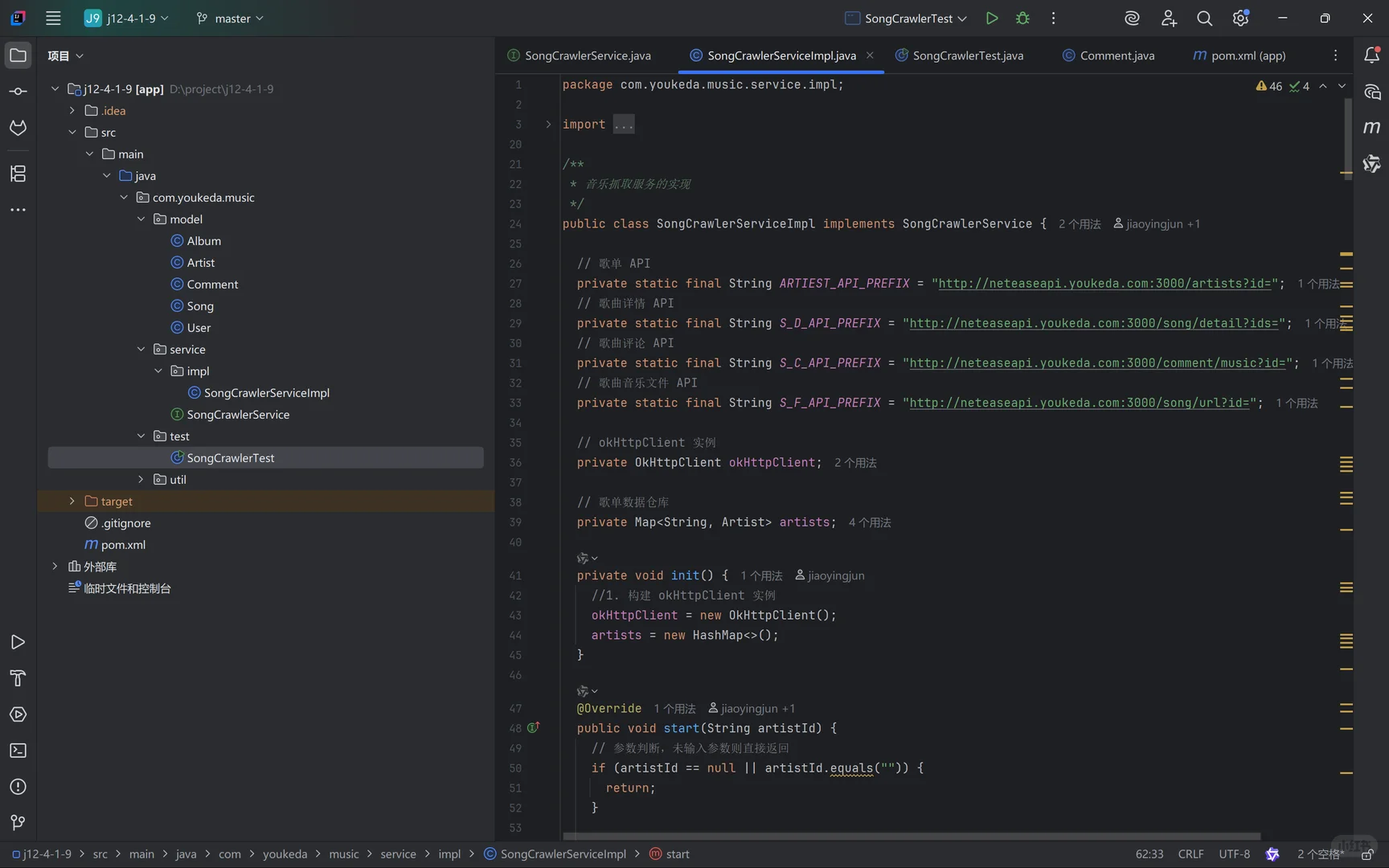Image resolution: width=1389 pixels, height=868 pixels.
Task: Switch to the Comment.java tab
Action: [1116, 55]
